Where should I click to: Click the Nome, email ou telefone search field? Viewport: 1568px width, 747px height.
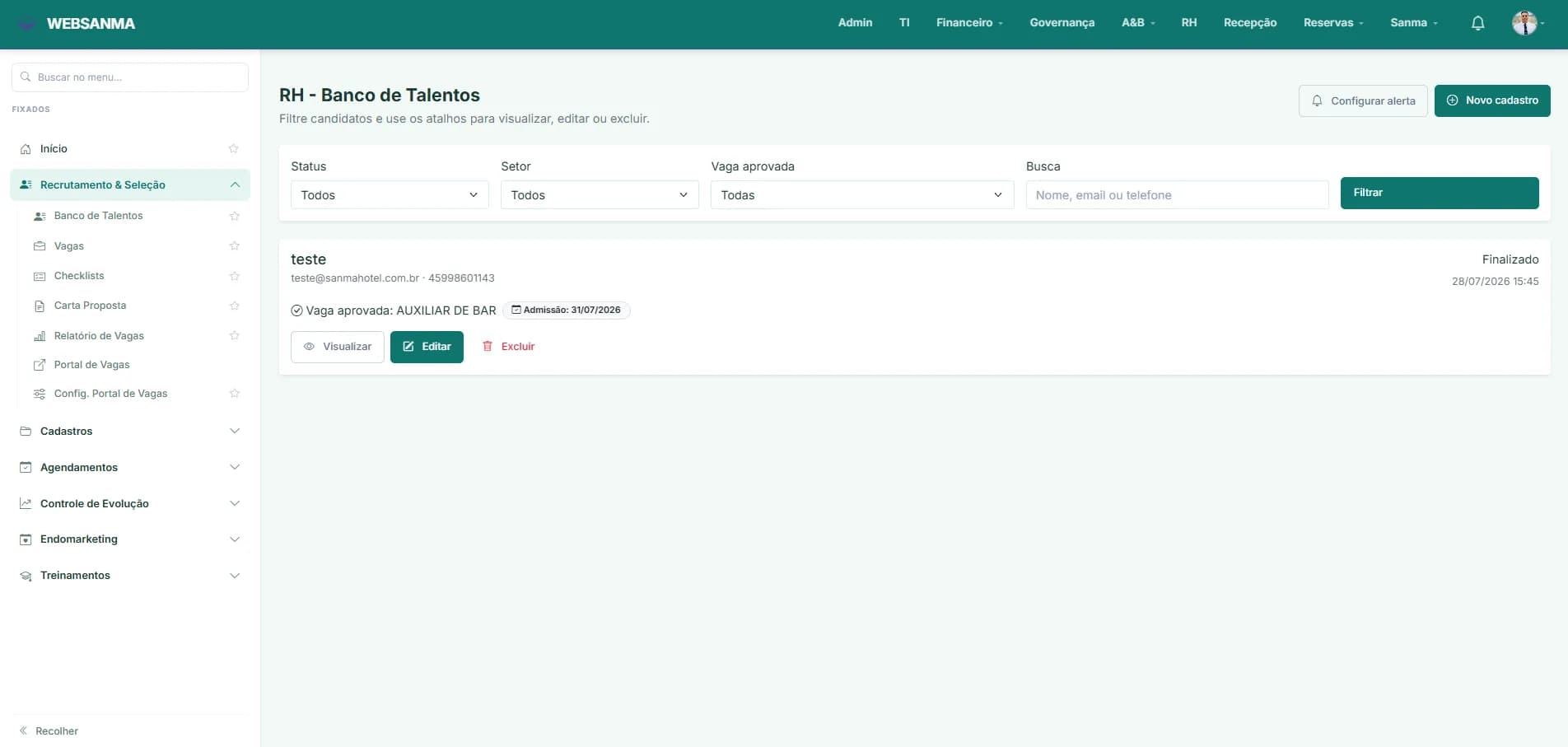point(1177,195)
